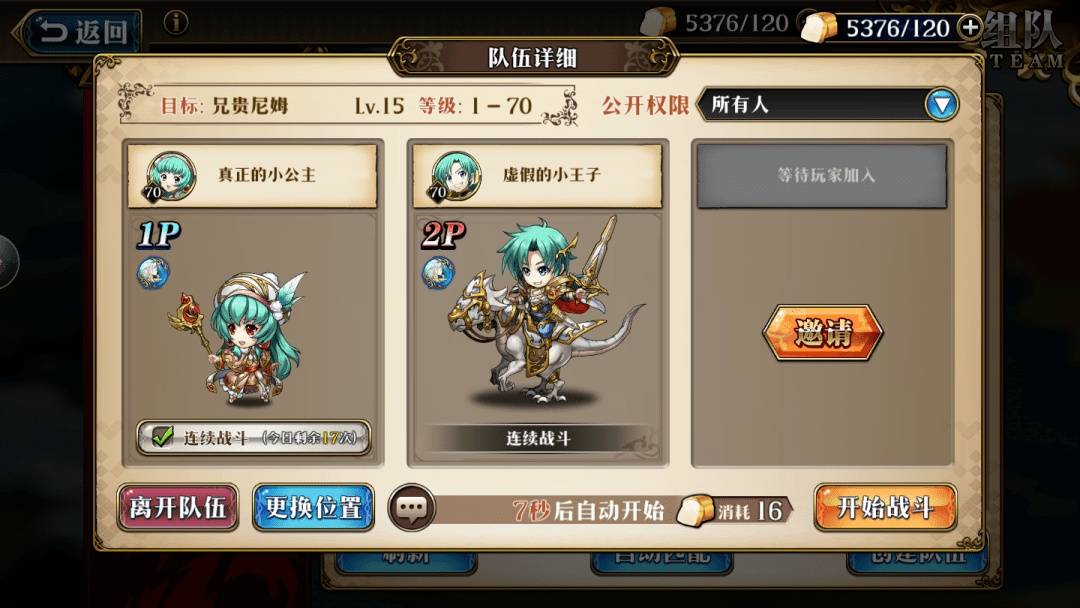Click the blue helper icon under 1P
This screenshot has width=1080, height=608.
[x=153, y=273]
